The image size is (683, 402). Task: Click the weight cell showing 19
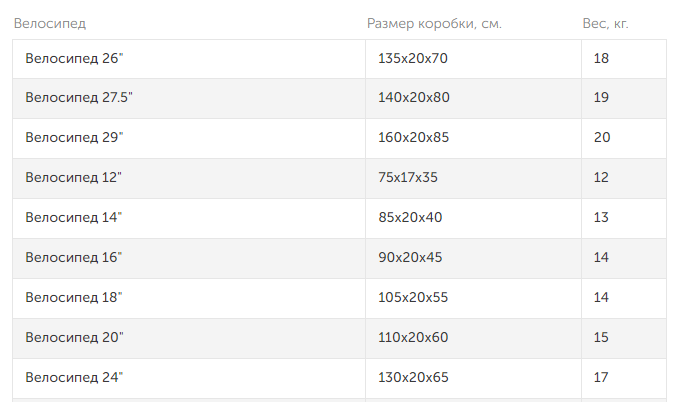(x=602, y=98)
